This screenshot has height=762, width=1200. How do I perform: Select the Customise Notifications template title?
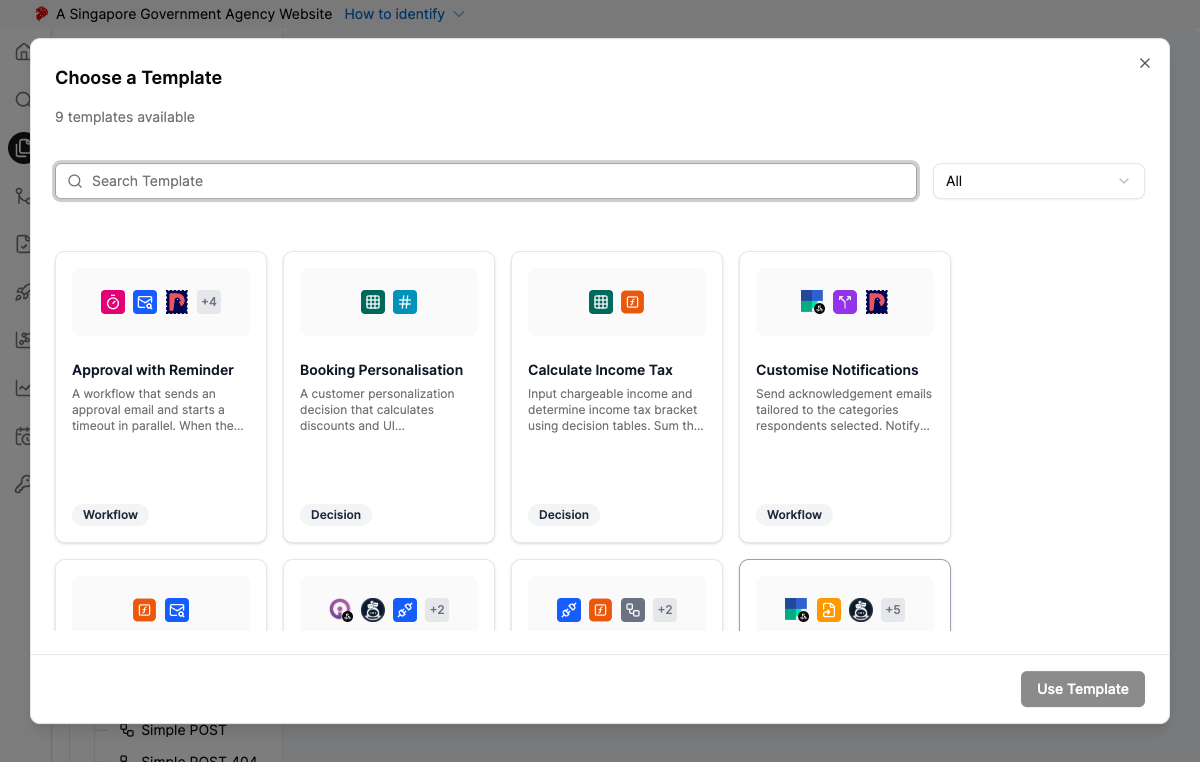point(837,370)
